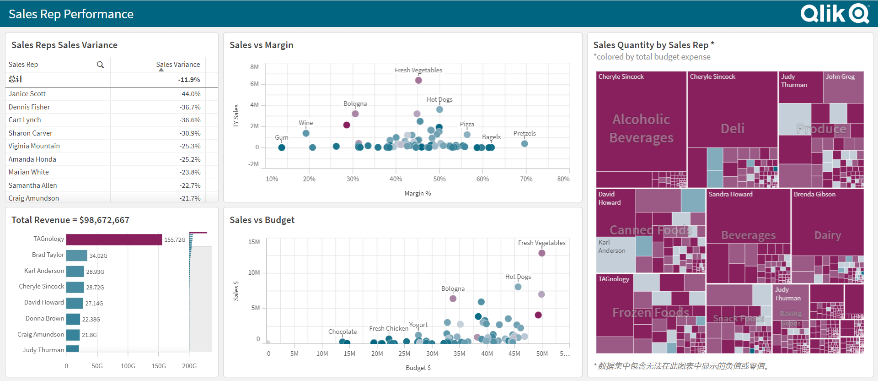878x381 pixels.
Task: Select the Snack Foods treemap section
Action: 739,318
